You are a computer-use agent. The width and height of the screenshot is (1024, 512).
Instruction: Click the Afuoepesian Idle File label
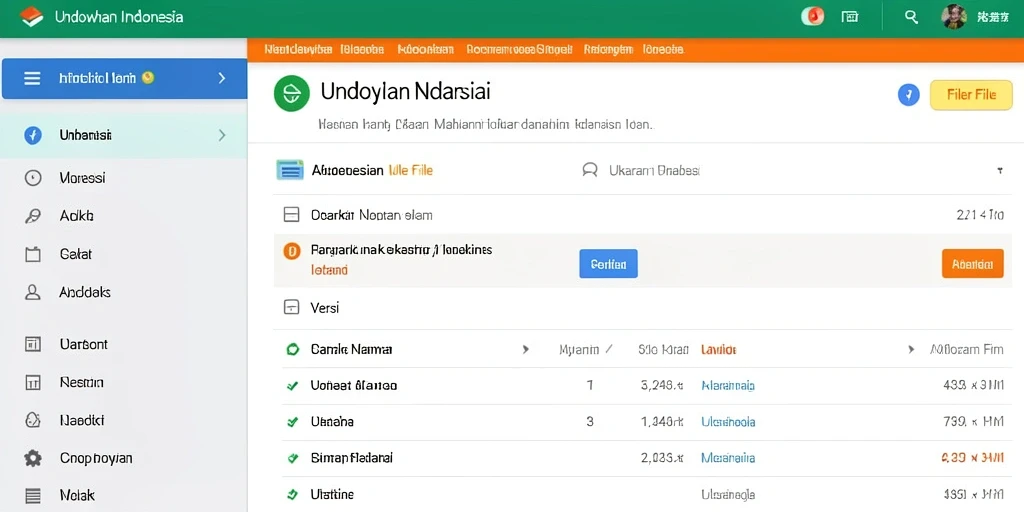tap(372, 170)
